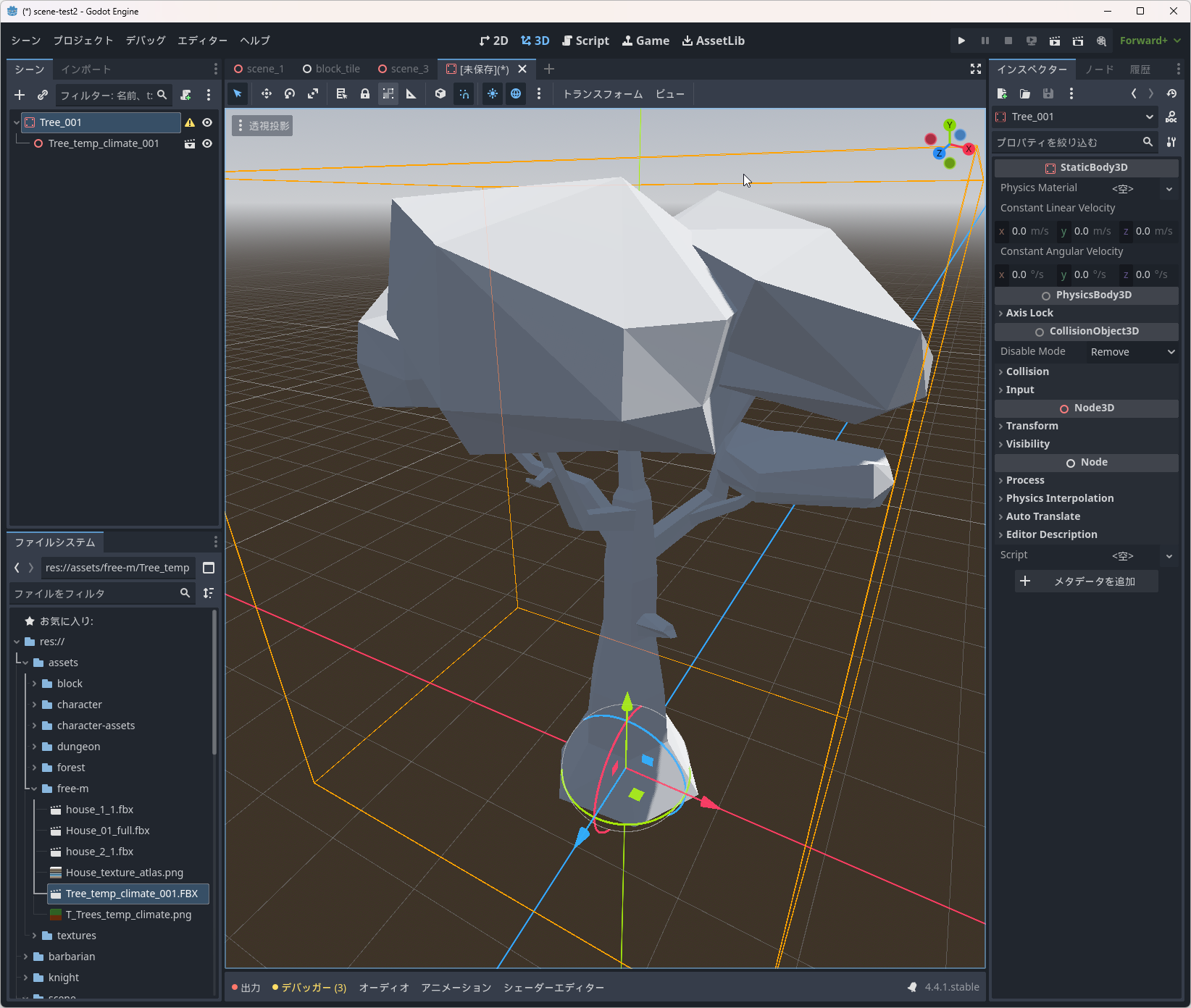The width and height of the screenshot is (1191, 1008).
Task: Open the プロジェクト menu
Action: tap(83, 41)
